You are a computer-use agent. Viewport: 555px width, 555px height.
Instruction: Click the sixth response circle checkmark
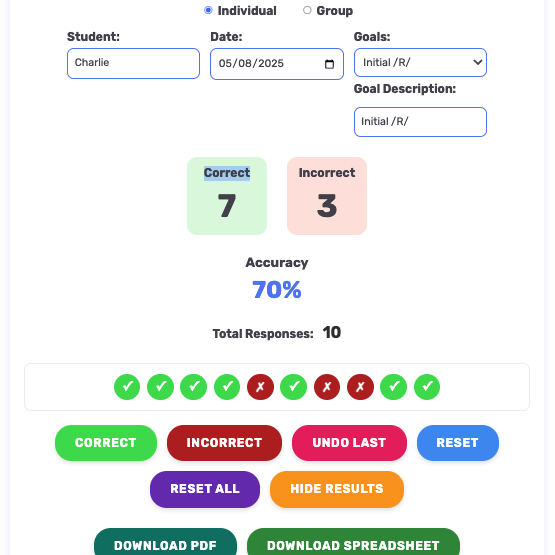pos(293,387)
